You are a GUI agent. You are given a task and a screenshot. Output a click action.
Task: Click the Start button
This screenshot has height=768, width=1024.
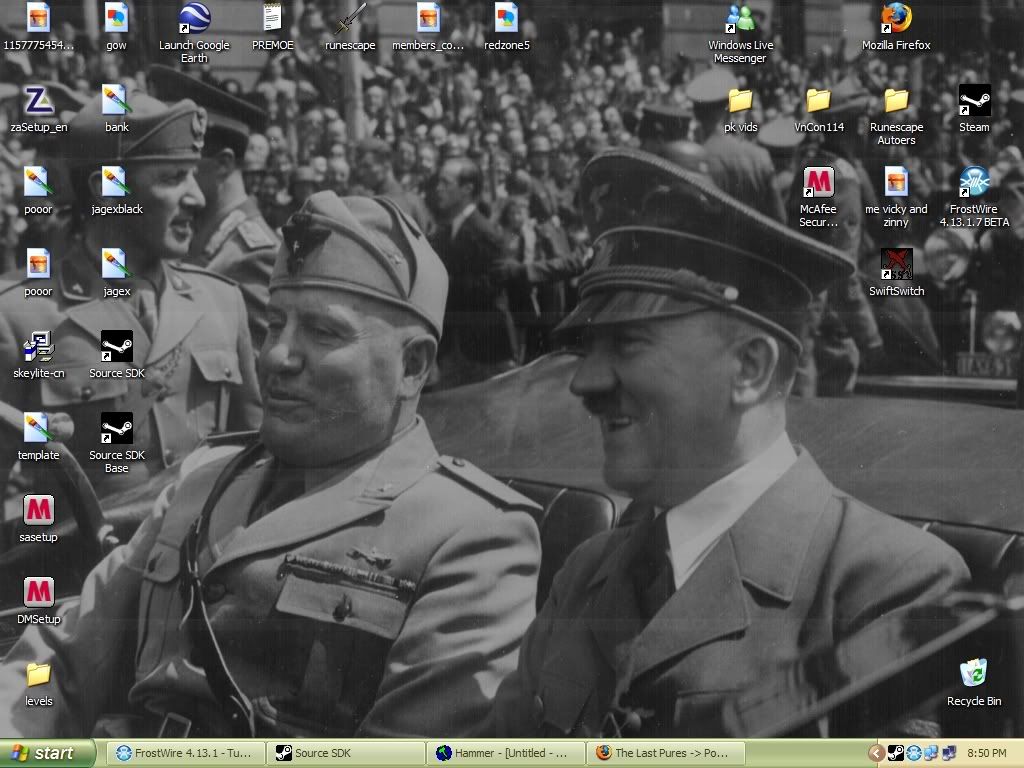point(48,753)
